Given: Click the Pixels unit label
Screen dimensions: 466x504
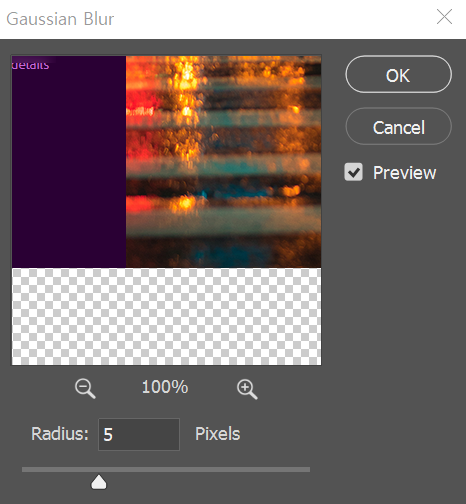Looking at the screenshot, I should (217, 434).
